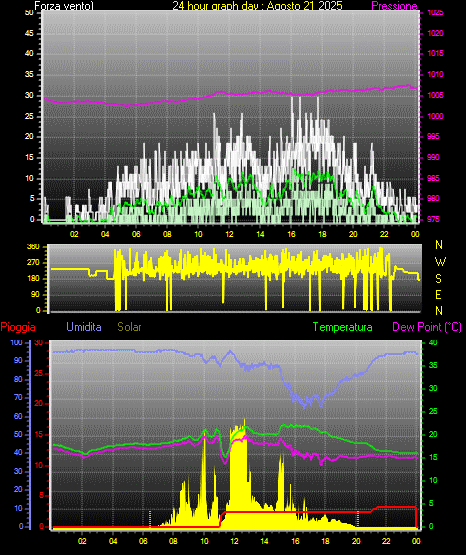Click the S compass letter on direction chart

[x=438, y=279]
